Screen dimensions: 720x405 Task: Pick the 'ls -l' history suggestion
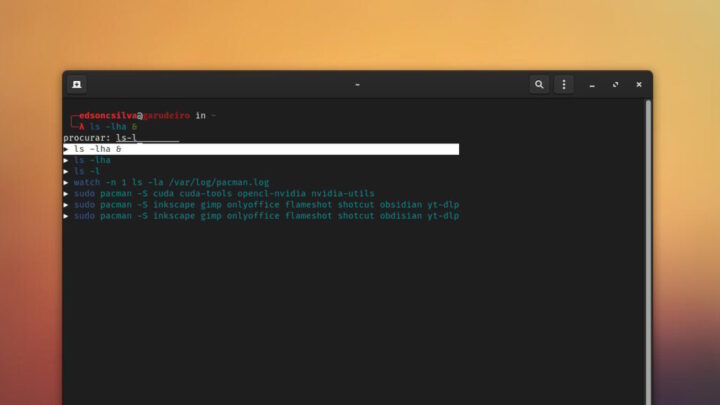click(87, 171)
